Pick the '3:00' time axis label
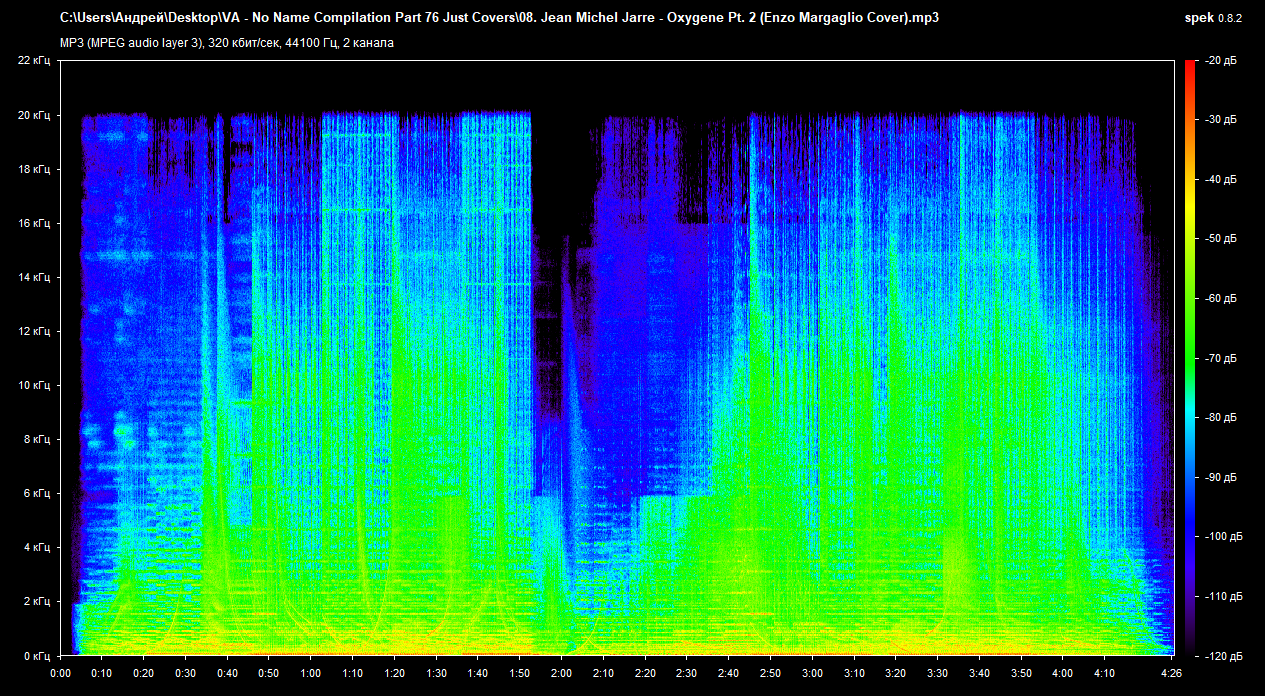Viewport: 1265px width, 696px height. tap(813, 673)
